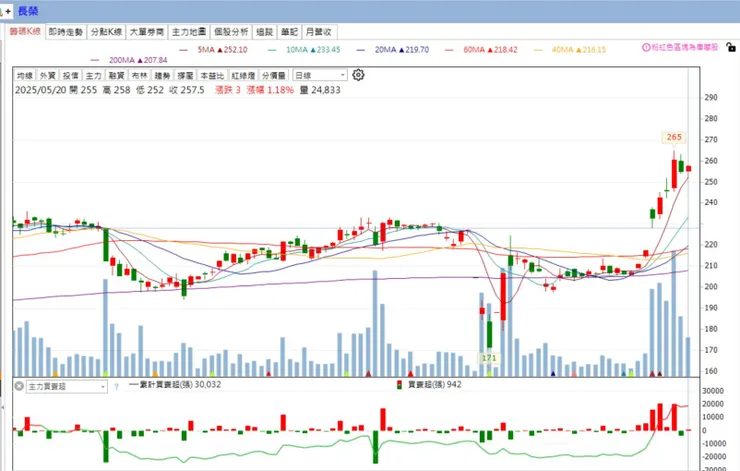The height and width of the screenshot is (471, 740).
Task: Click the 5MA 252.10 legend entry
Action: [x=213, y=50]
